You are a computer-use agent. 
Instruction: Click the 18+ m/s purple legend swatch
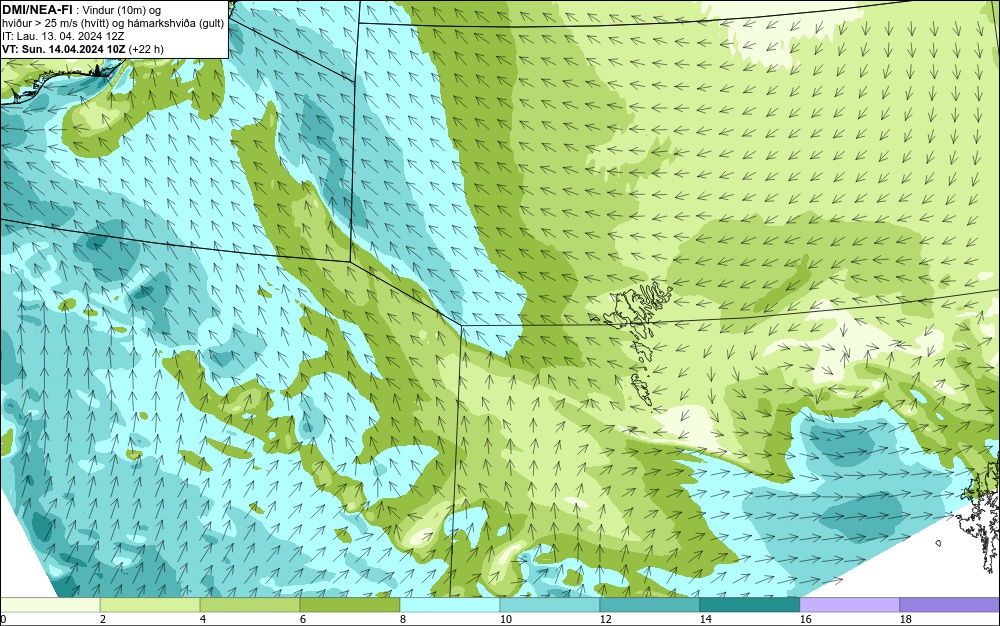950,605
